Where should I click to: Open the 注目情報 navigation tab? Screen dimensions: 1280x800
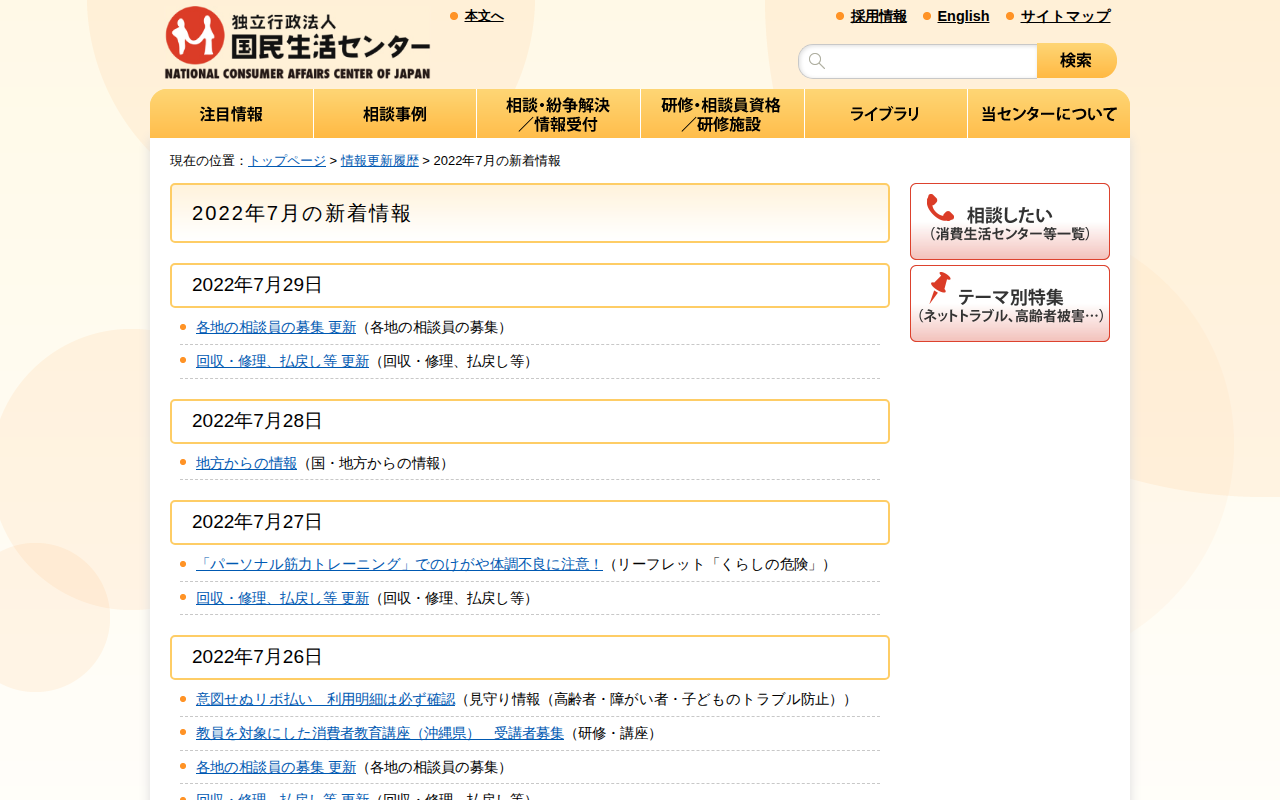tap(231, 113)
